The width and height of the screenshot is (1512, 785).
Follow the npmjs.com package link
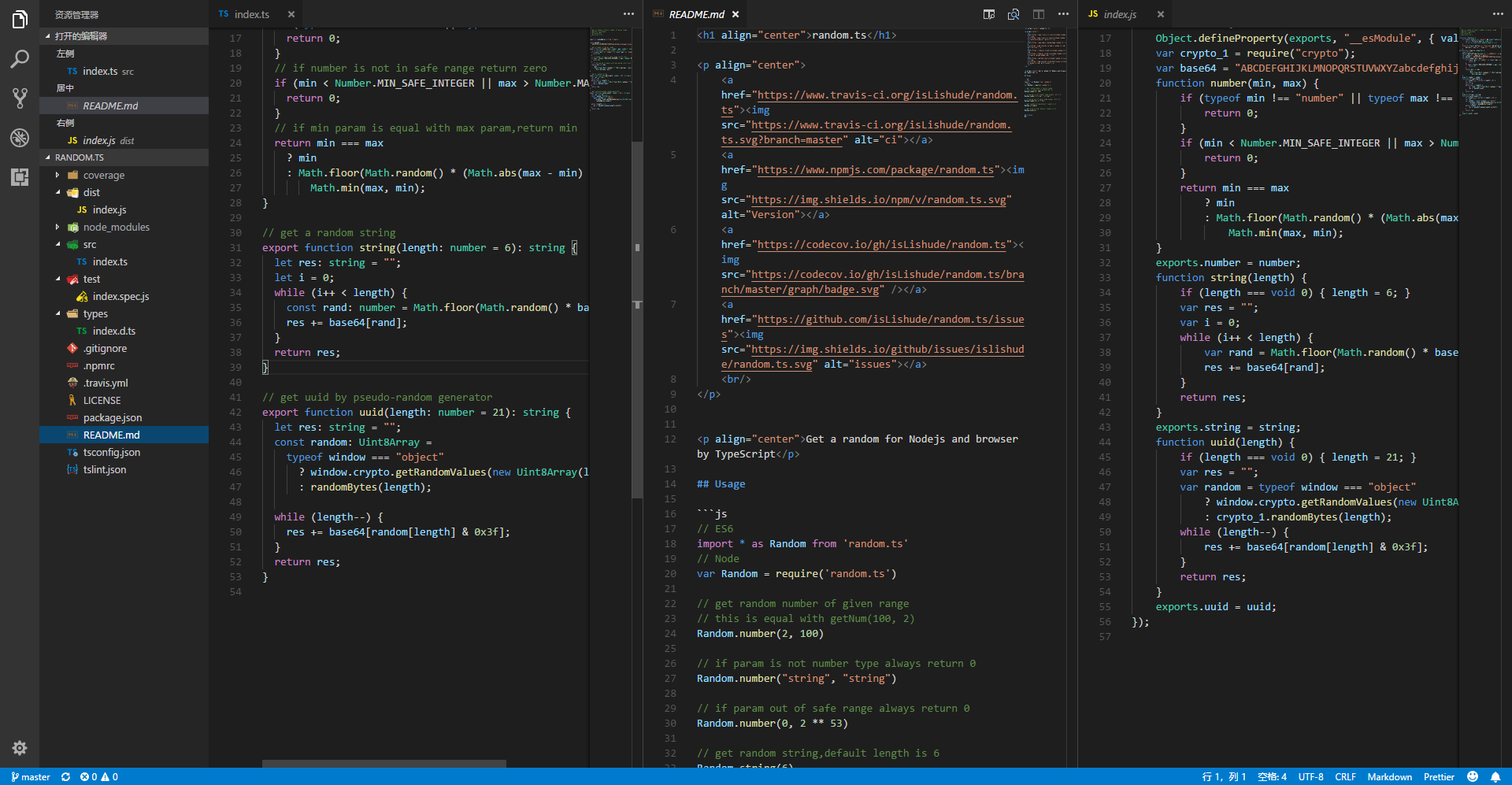876,170
